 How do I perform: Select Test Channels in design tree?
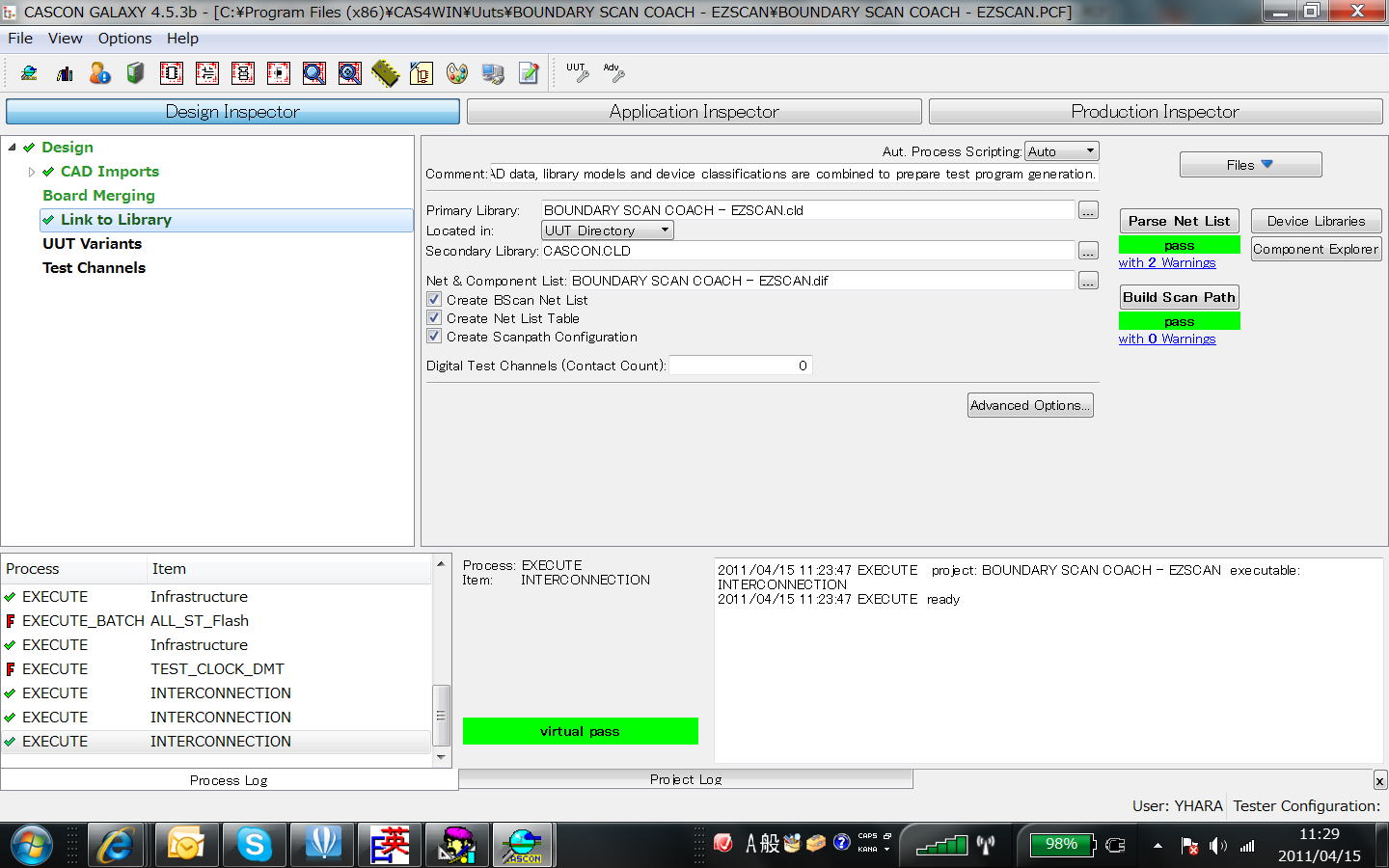pyautogui.click(x=94, y=268)
